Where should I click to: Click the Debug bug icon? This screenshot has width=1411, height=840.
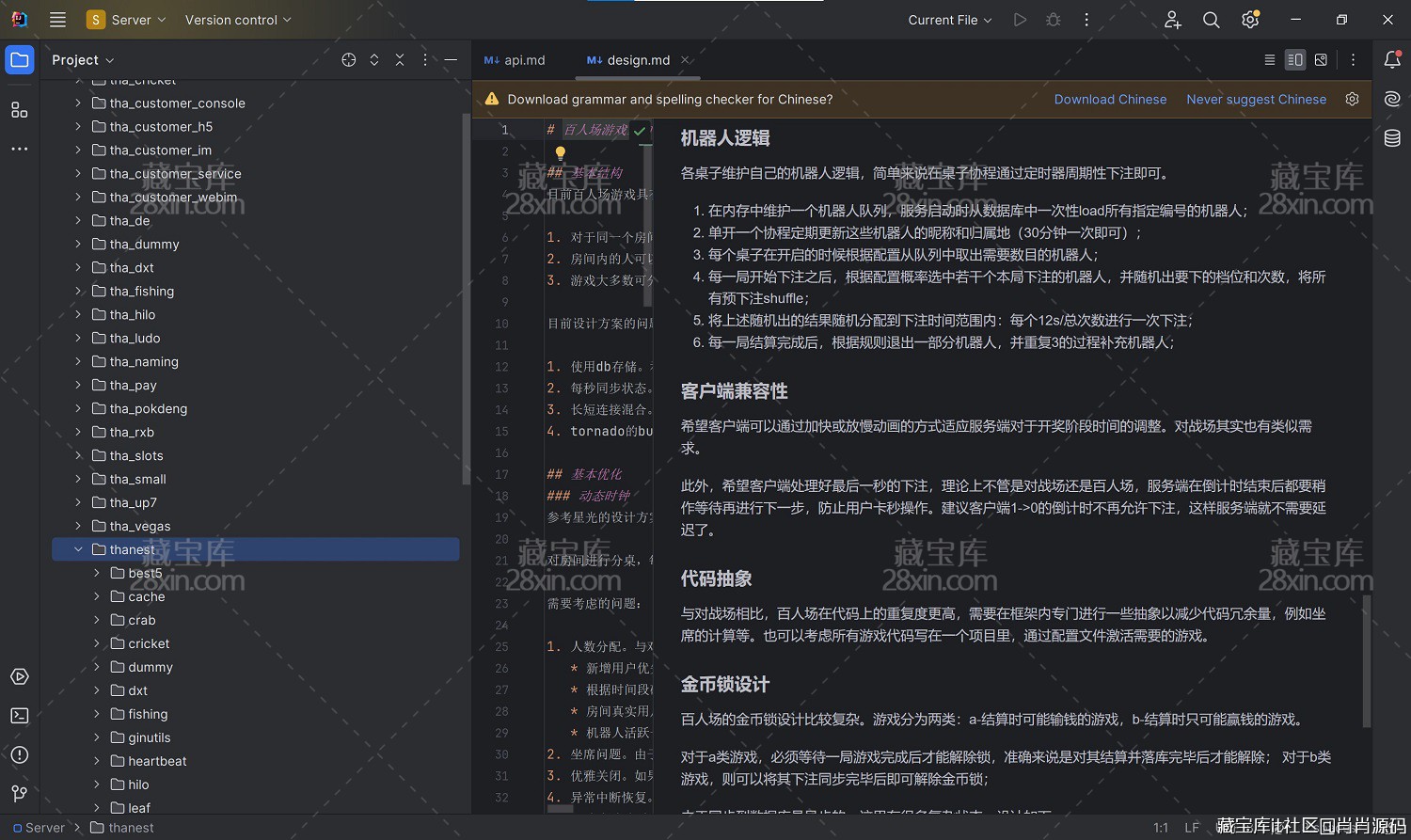point(1054,20)
